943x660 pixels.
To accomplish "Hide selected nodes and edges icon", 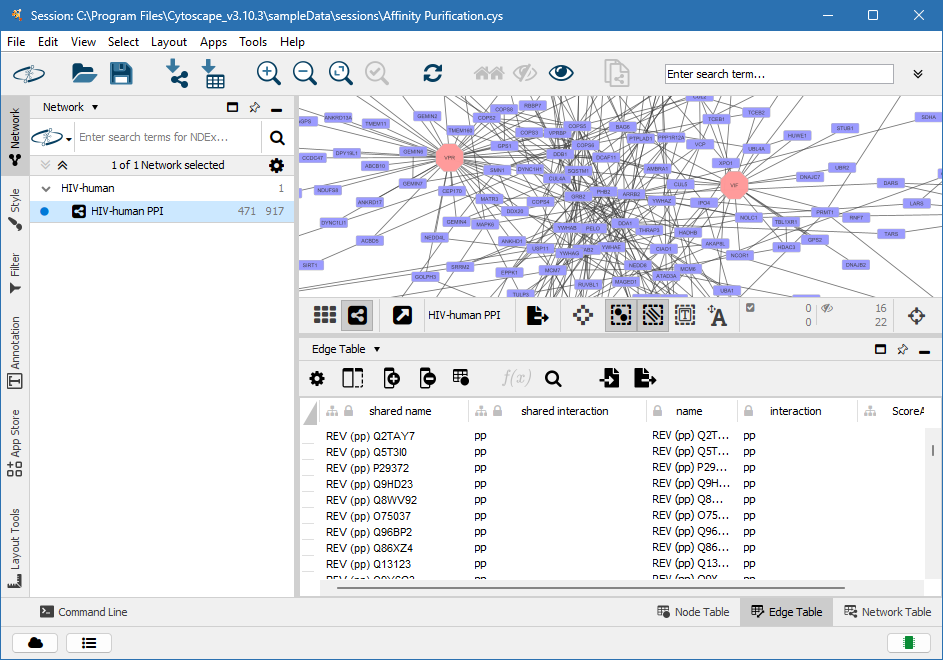I will [x=524, y=73].
